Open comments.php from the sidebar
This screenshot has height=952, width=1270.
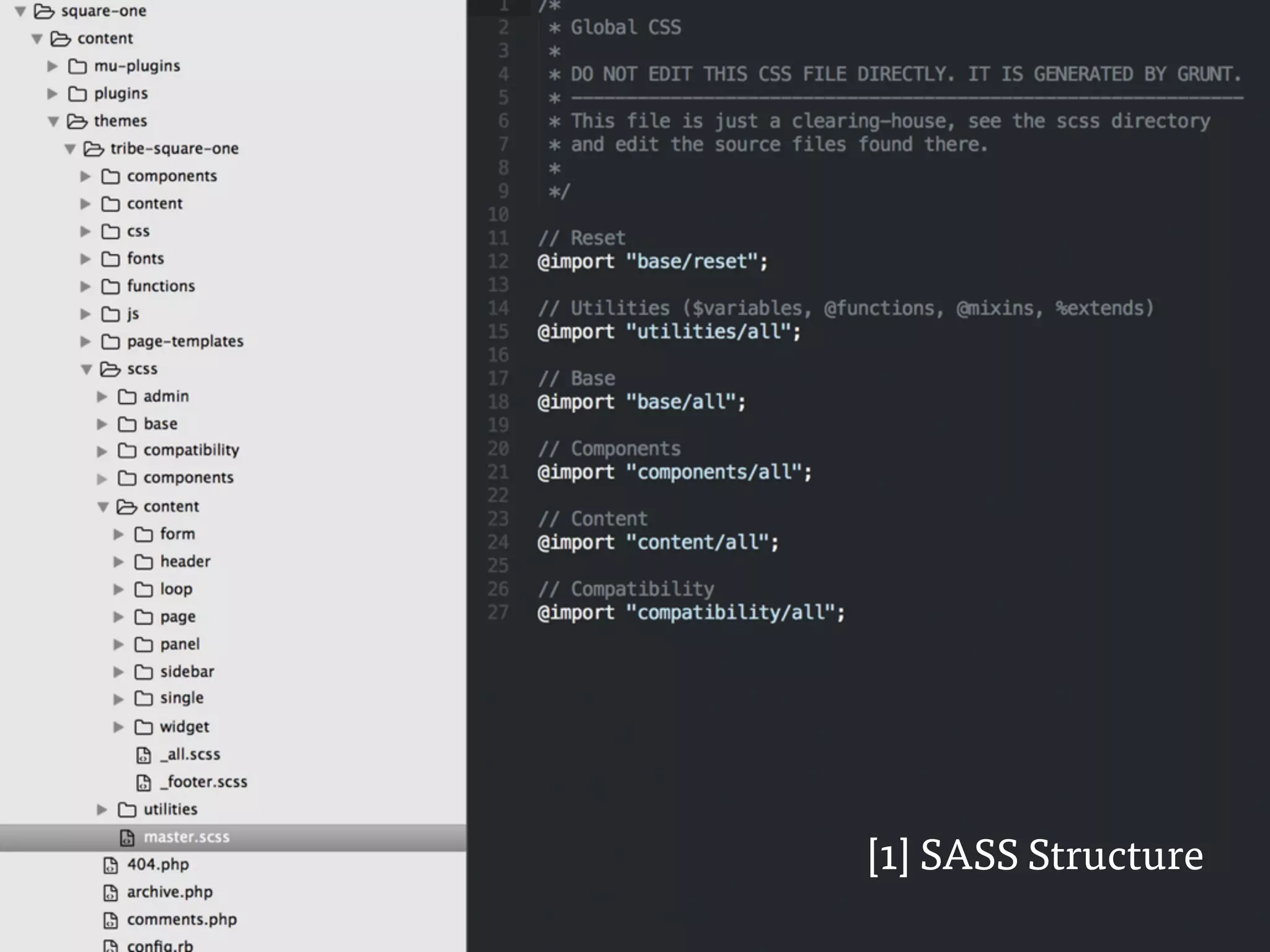tap(182, 920)
